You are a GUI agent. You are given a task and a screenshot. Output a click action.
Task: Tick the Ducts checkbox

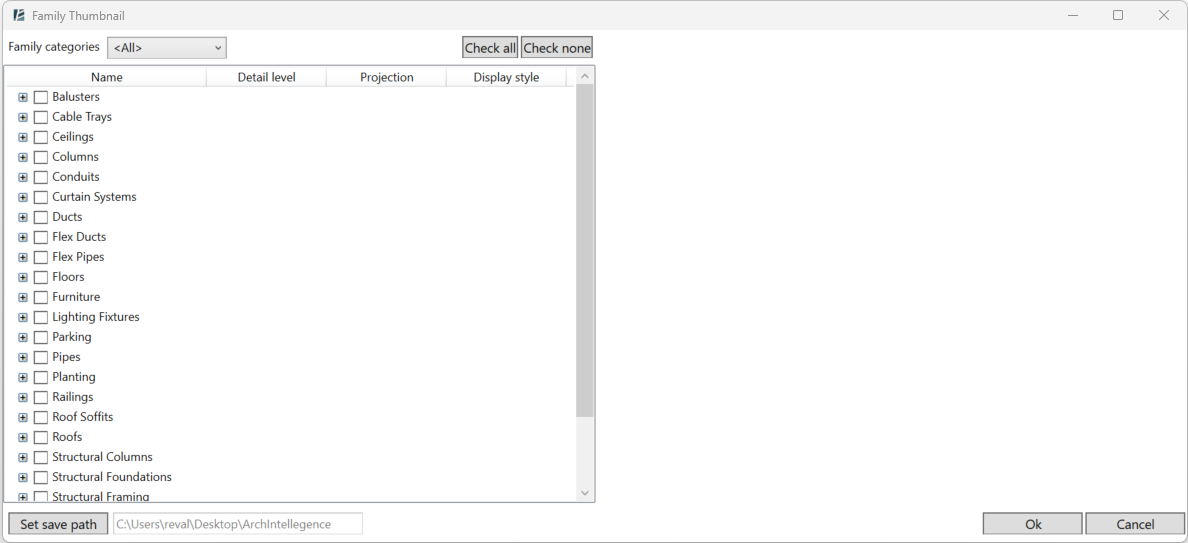pyautogui.click(x=41, y=217)
